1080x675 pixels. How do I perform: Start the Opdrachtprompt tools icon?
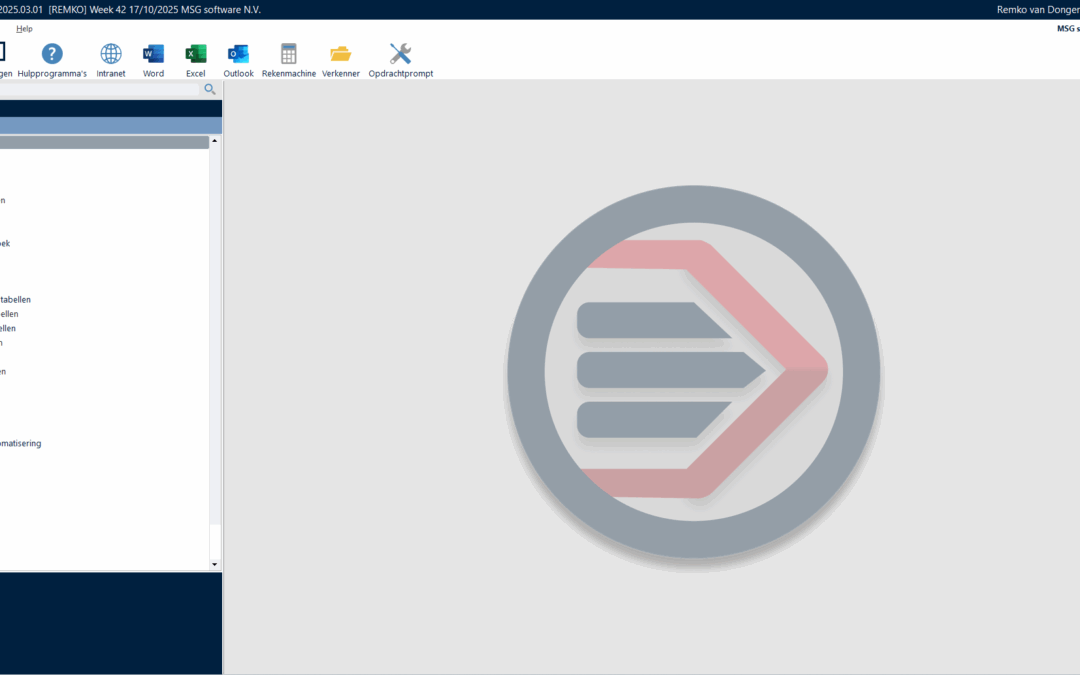click(400, 54)
